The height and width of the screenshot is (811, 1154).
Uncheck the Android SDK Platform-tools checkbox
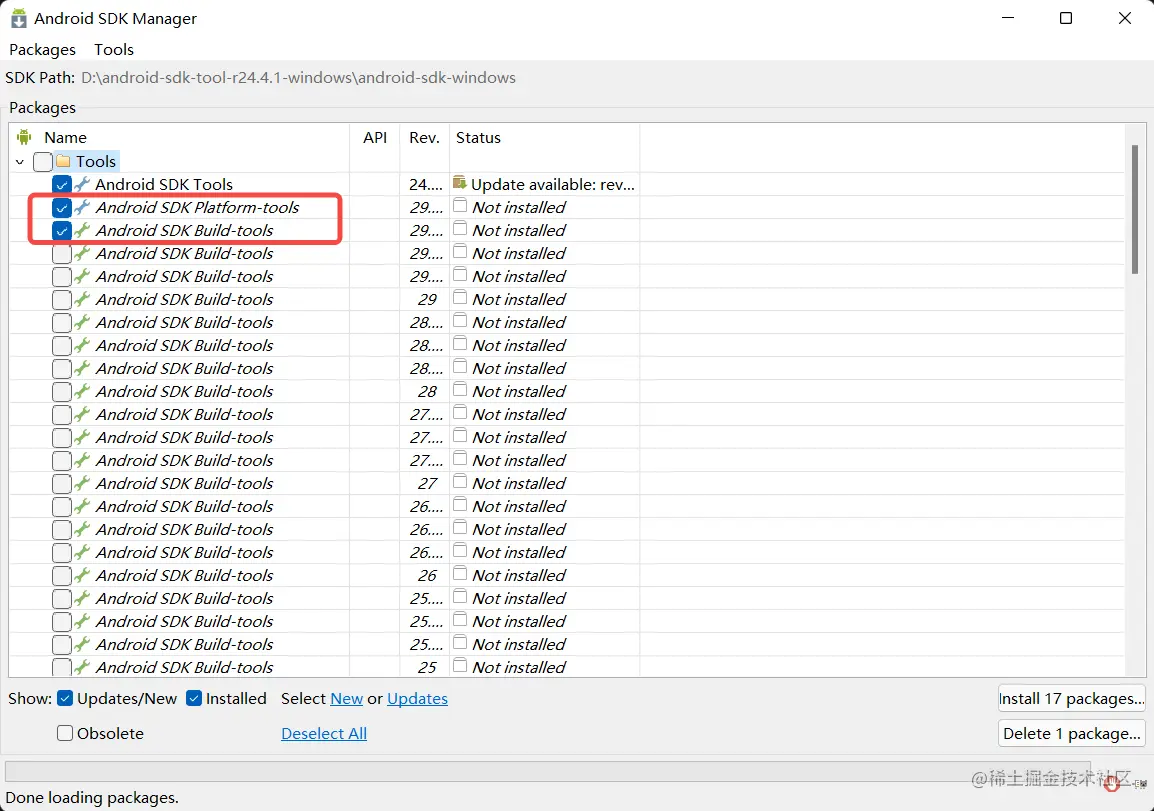tap(62, 208)
